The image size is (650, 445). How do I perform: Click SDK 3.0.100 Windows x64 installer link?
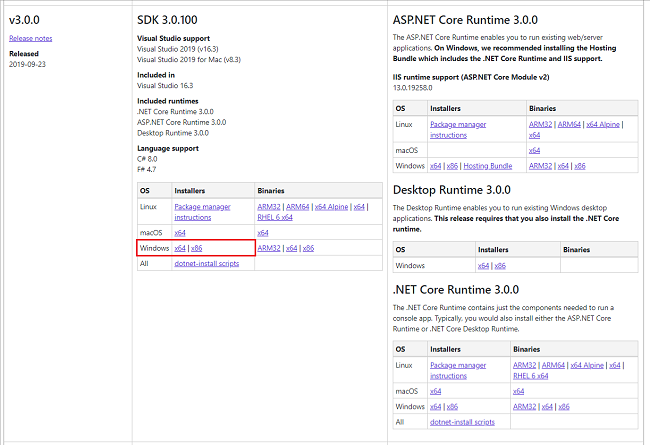pyautogui.click(x=180, y=247)
